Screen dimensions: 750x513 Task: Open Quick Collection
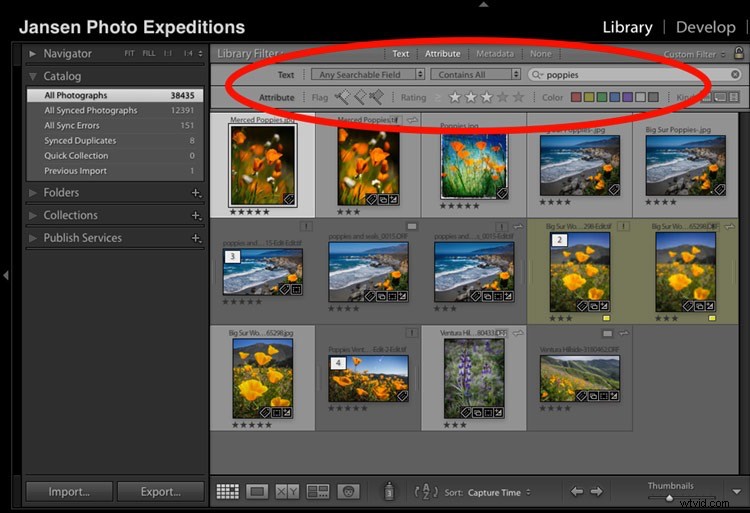(115, 155)
